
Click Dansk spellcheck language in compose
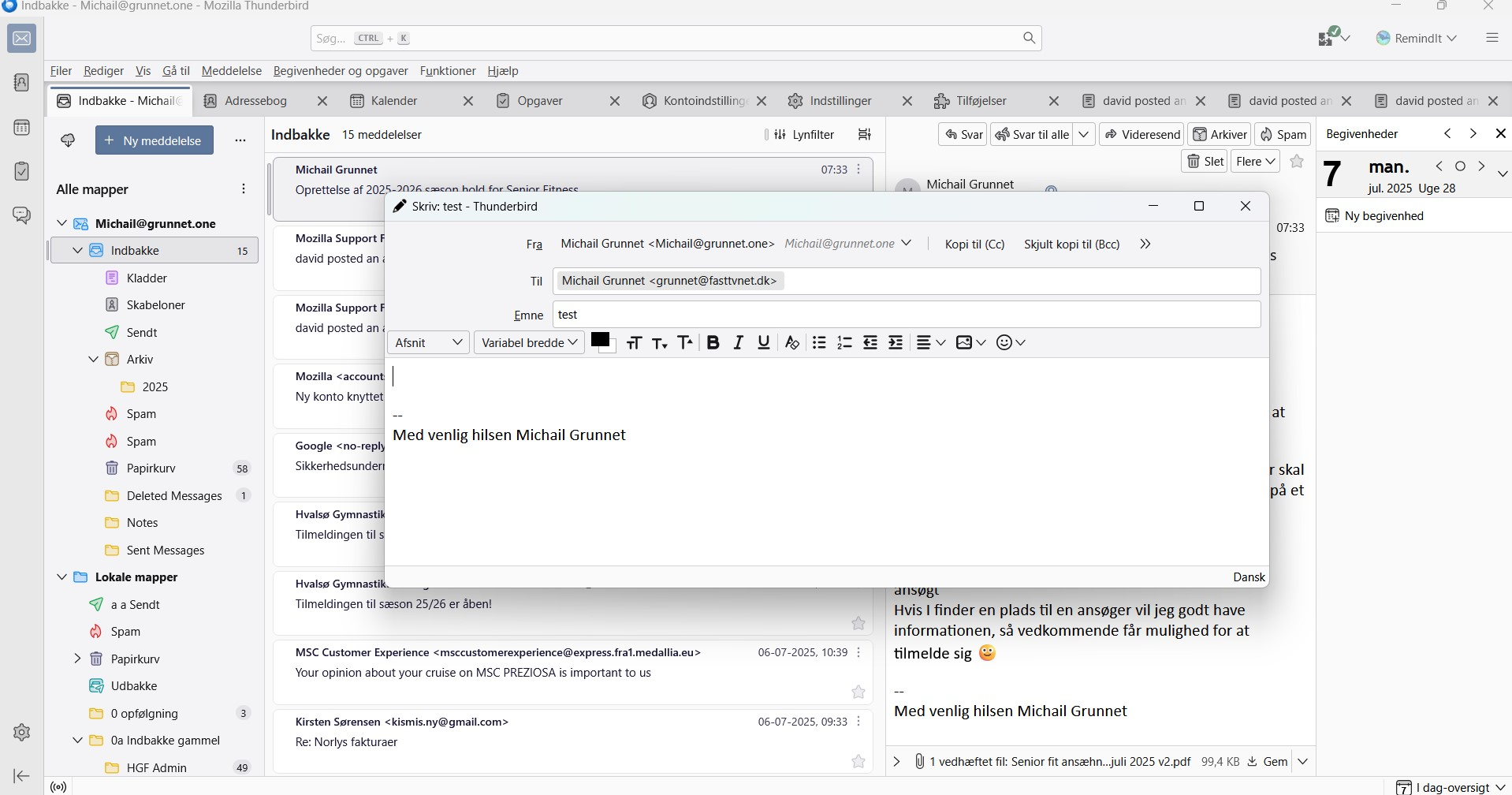point(1249,577)
